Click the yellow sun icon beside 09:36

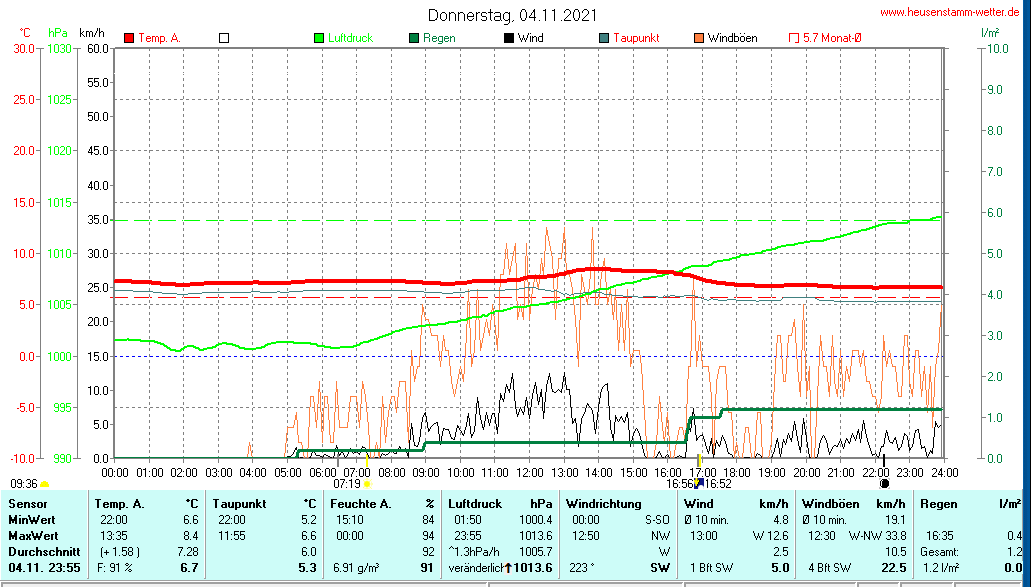click(x=45, y=484)
